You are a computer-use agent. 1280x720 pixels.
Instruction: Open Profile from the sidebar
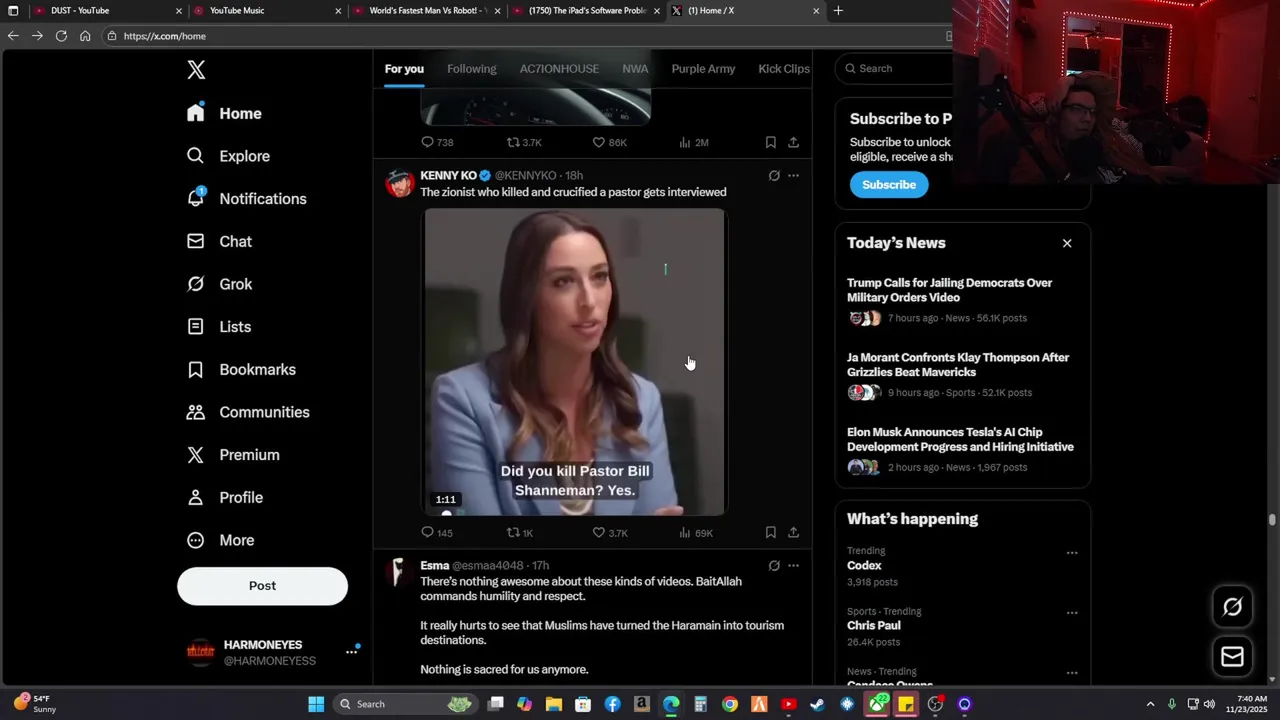click(x=225, y=498)
